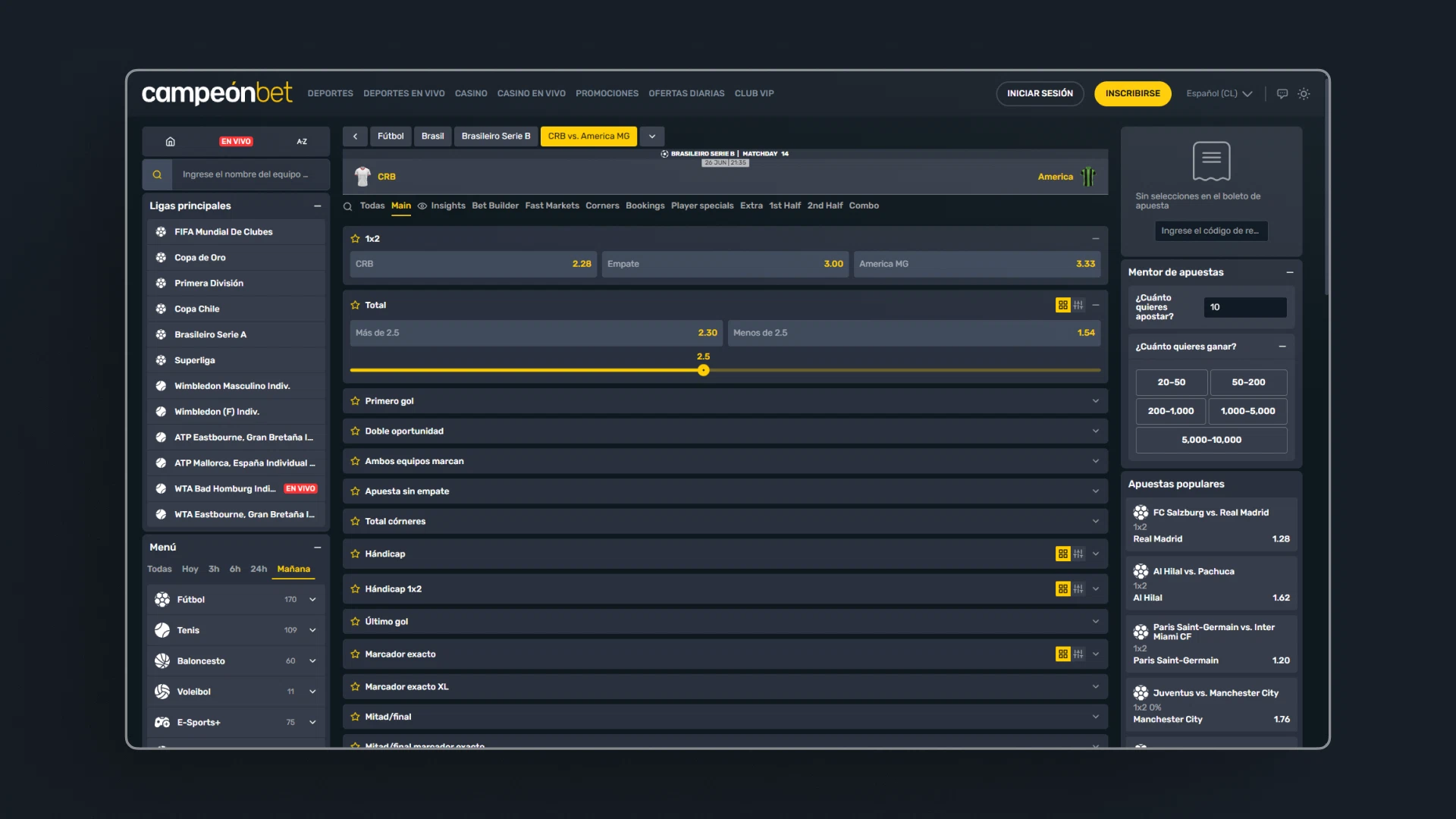Viewport: 1456px width, 819px height.
Task: Click the Fútbol sport ball icon
Action: click(x=162, y=600)
